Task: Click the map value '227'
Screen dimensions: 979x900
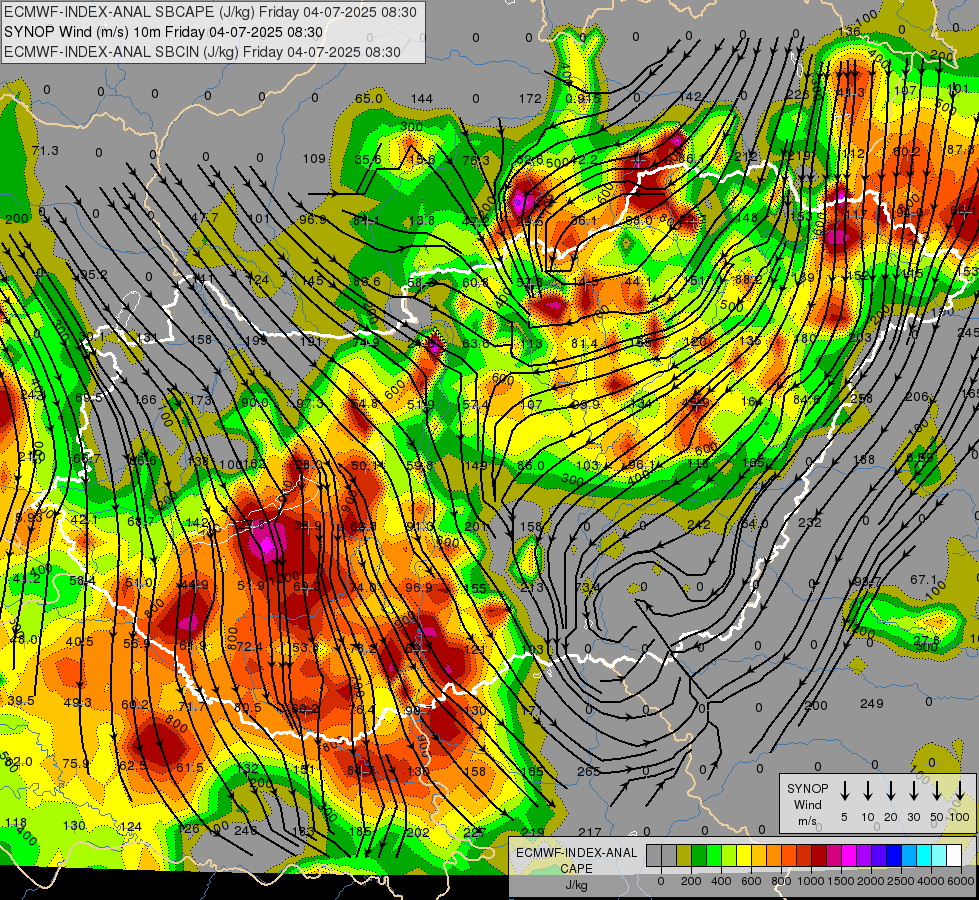Action: [475, 832]
